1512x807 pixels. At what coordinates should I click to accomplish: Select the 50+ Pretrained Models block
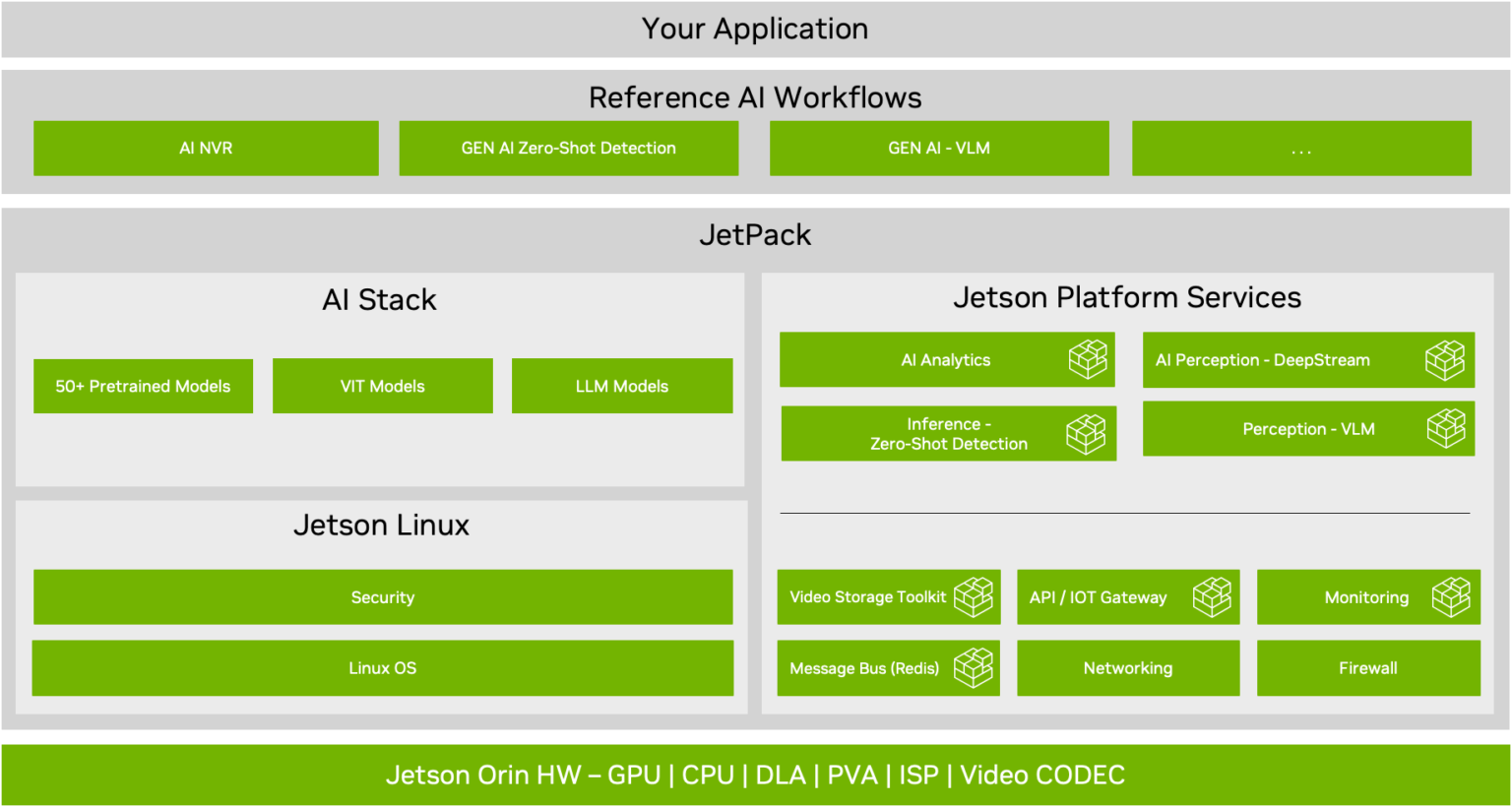pyautogui.click(x=143, y=386)
